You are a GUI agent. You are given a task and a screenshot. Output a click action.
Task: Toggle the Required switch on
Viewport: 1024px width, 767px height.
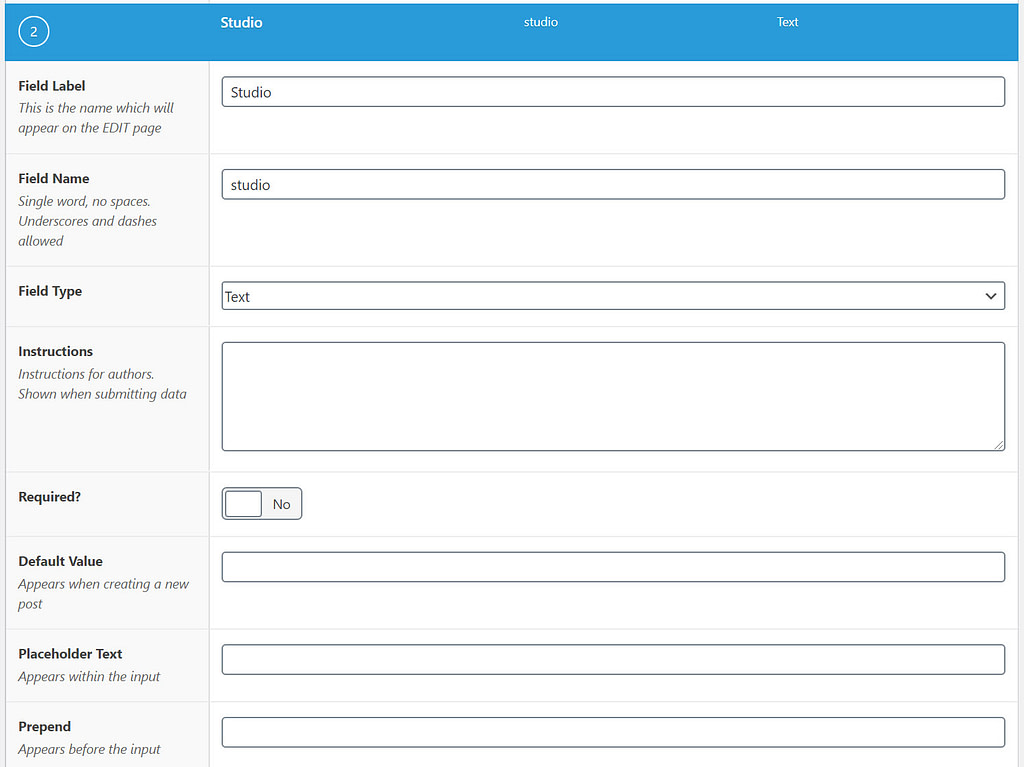click(244, 504)
